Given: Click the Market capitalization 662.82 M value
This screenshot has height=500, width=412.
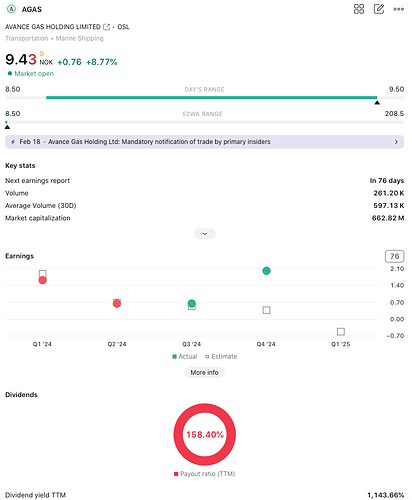Looking at the screenshot, I should coord(388,218).
